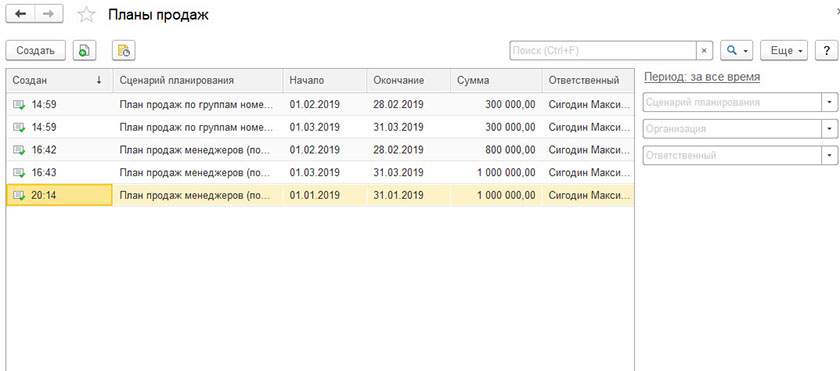Image resolution: width=840 pixels, height=371 pixels.
Task: Click the document with clock toolbar icon
Action: 124,50
